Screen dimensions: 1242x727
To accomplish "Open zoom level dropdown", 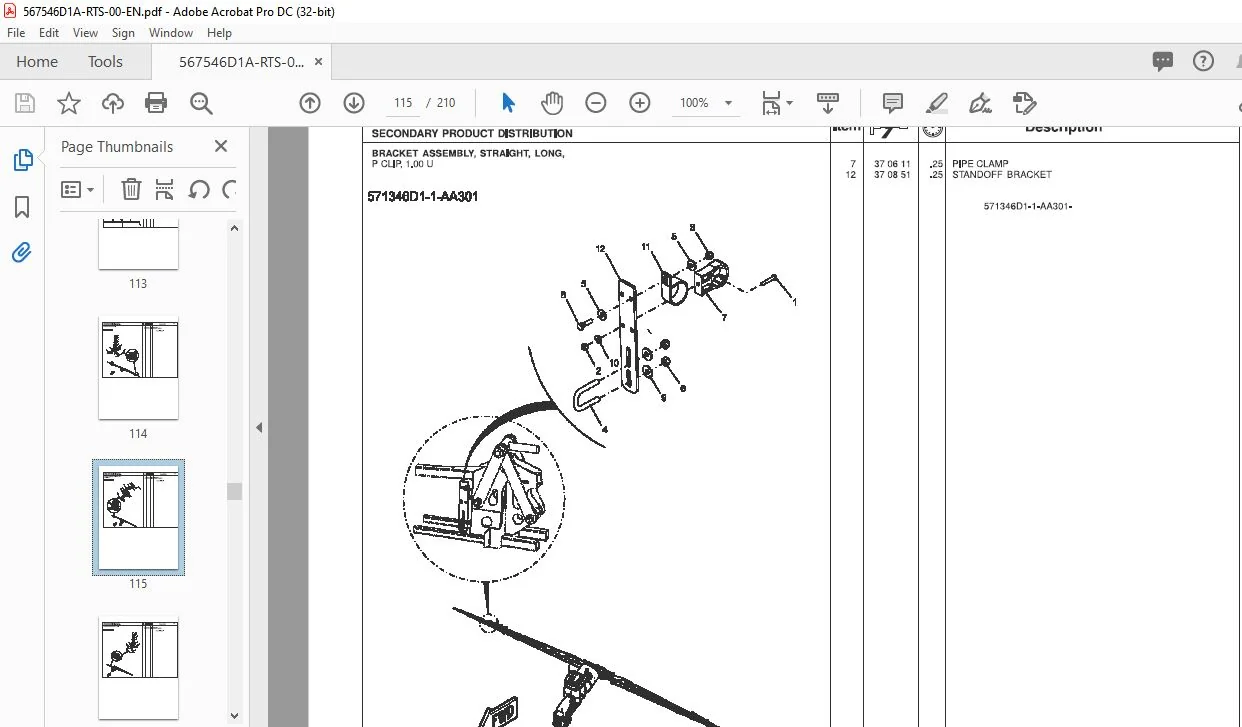I will point(728,103).
